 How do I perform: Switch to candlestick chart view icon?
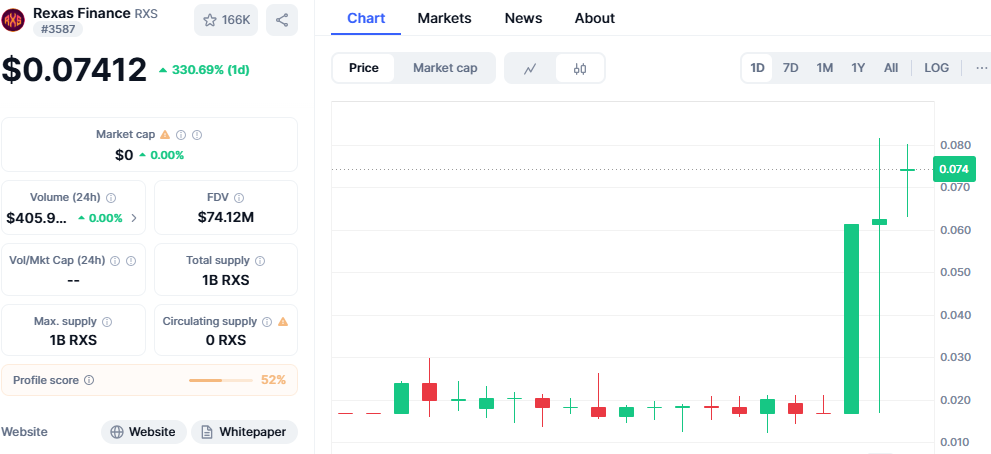580,68
